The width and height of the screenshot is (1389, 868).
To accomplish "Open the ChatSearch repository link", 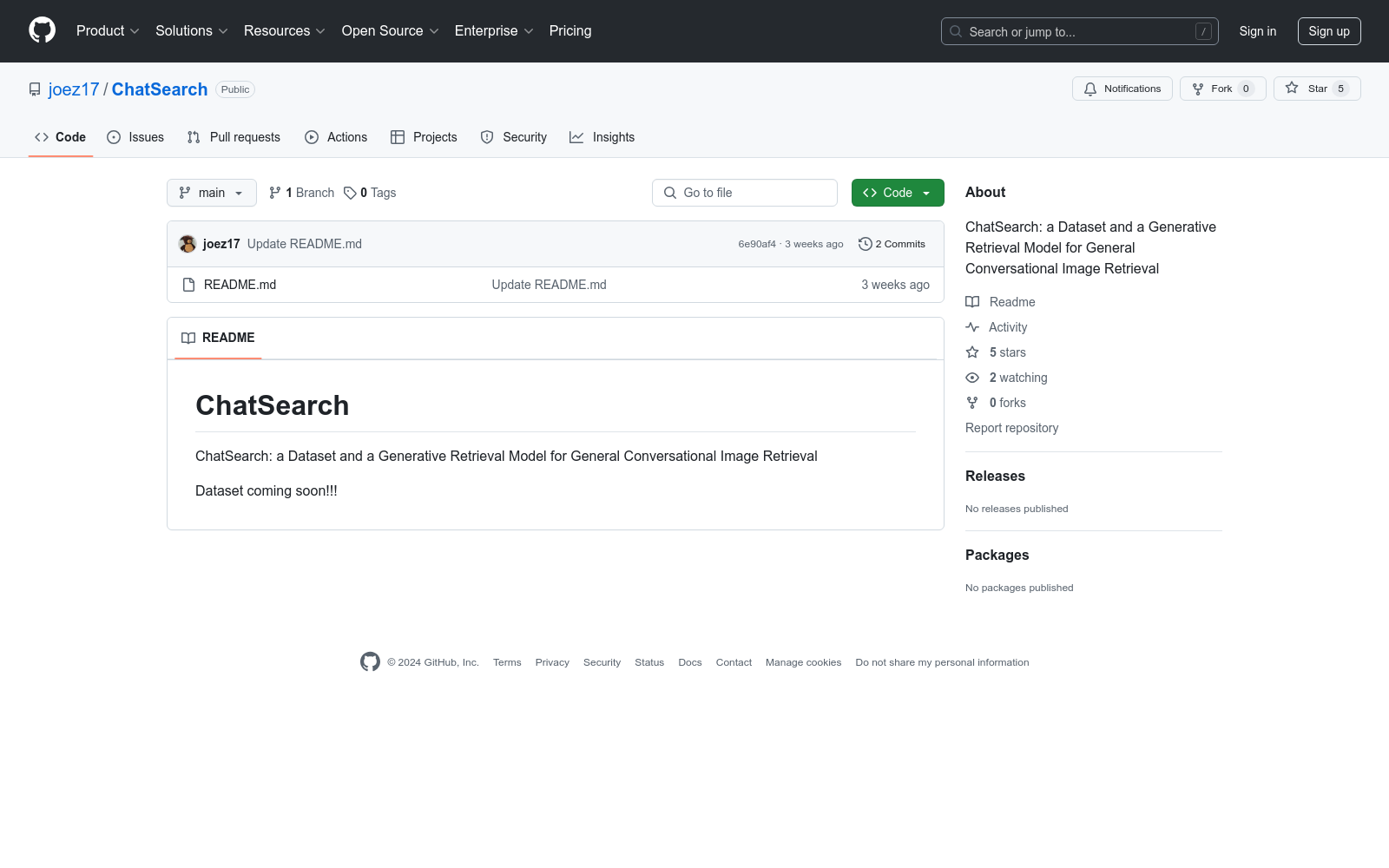I will pyautogui.click(x=160, y=89).
